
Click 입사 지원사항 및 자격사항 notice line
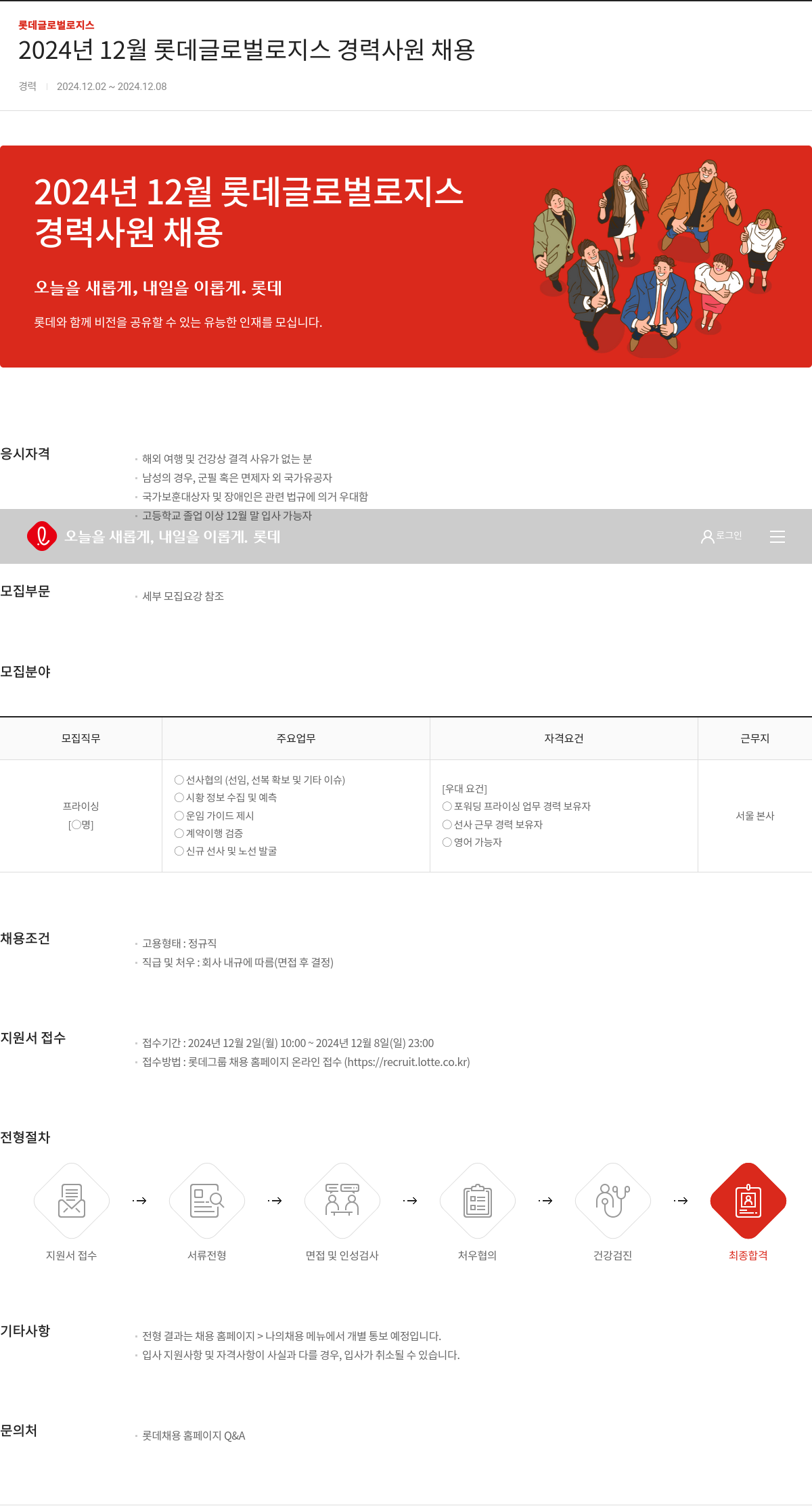(301, 1355)
